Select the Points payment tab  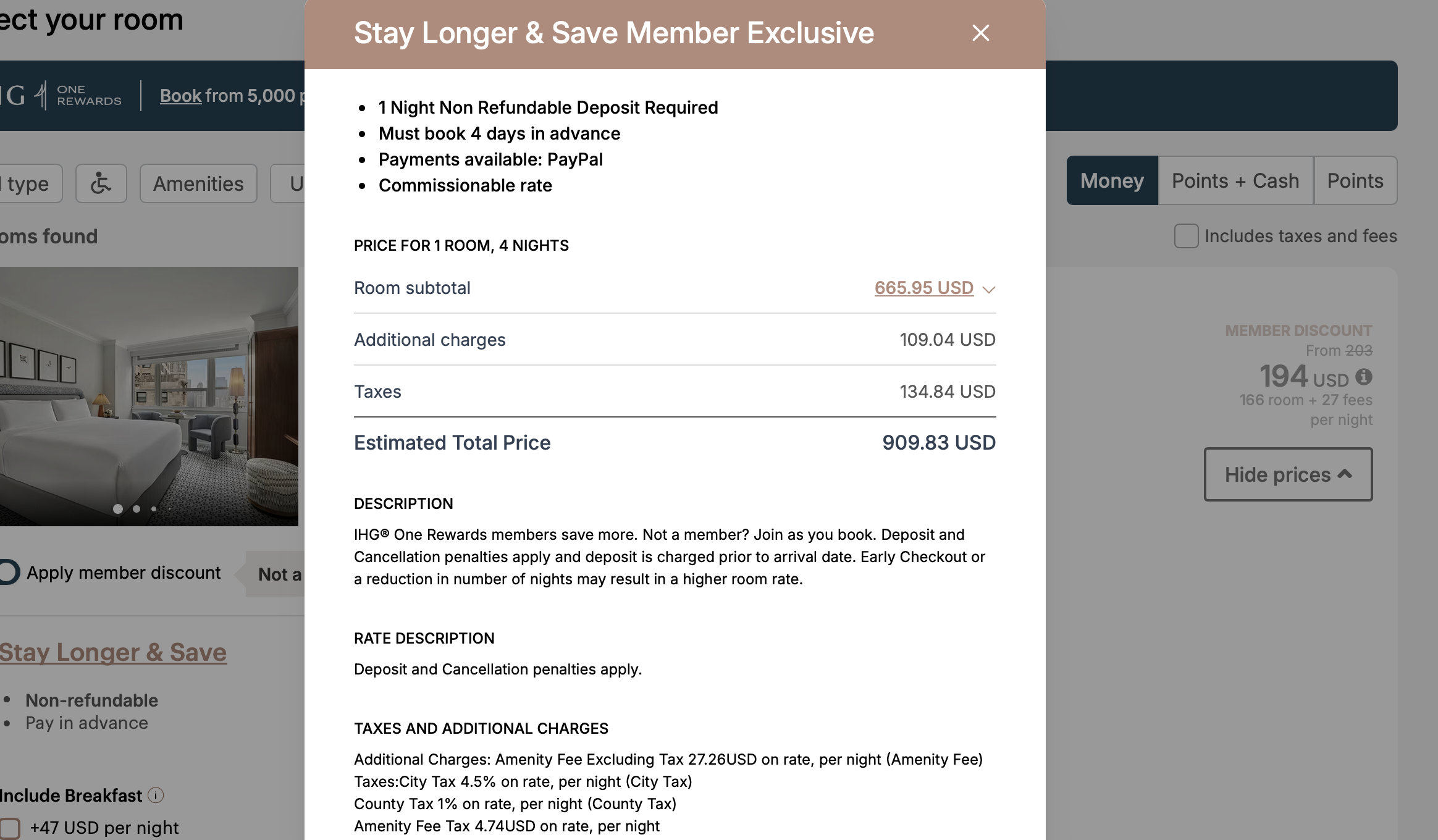click(x=1355, y=180)
